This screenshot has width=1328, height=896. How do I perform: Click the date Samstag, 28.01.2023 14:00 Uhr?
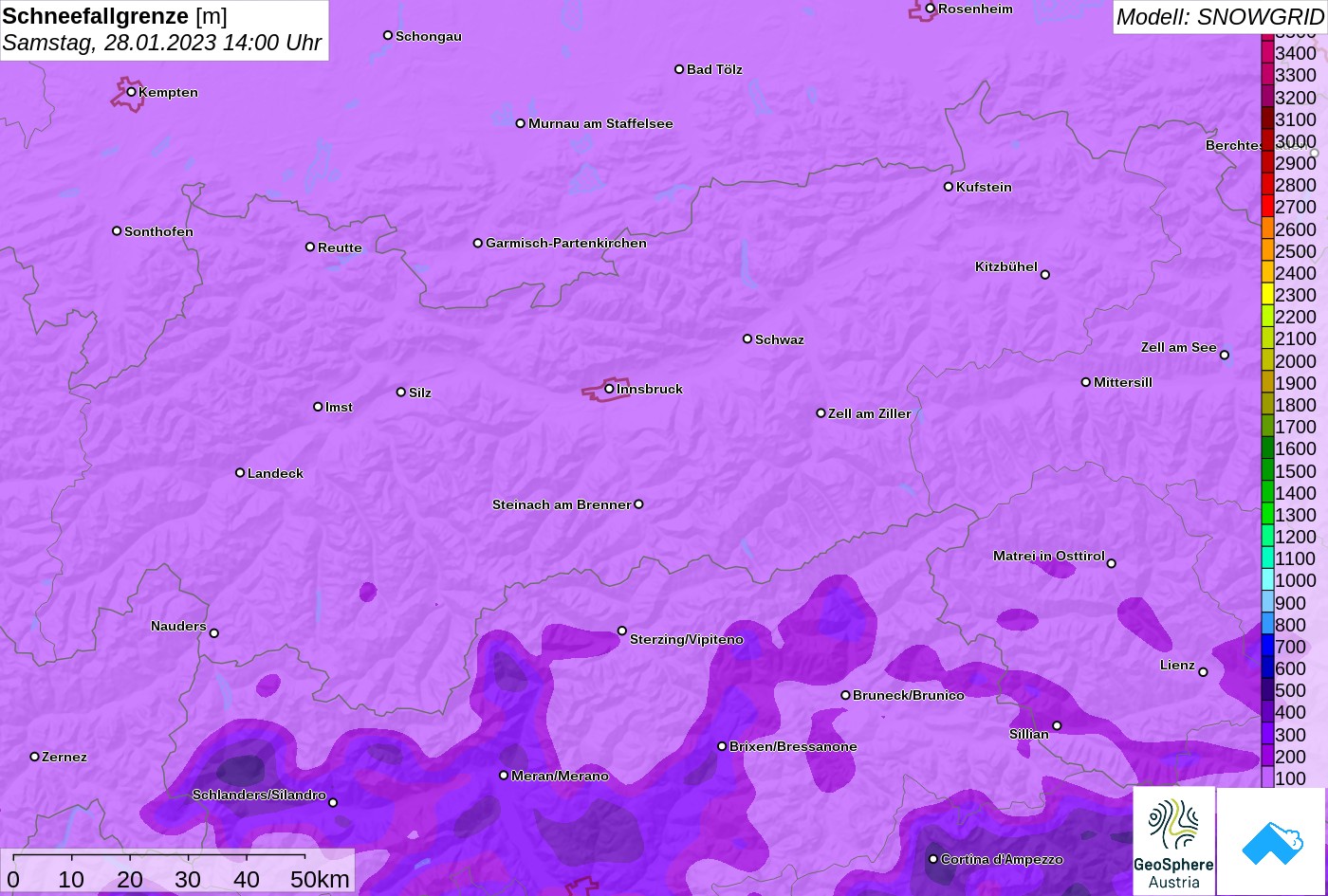[x=162, y=44]
